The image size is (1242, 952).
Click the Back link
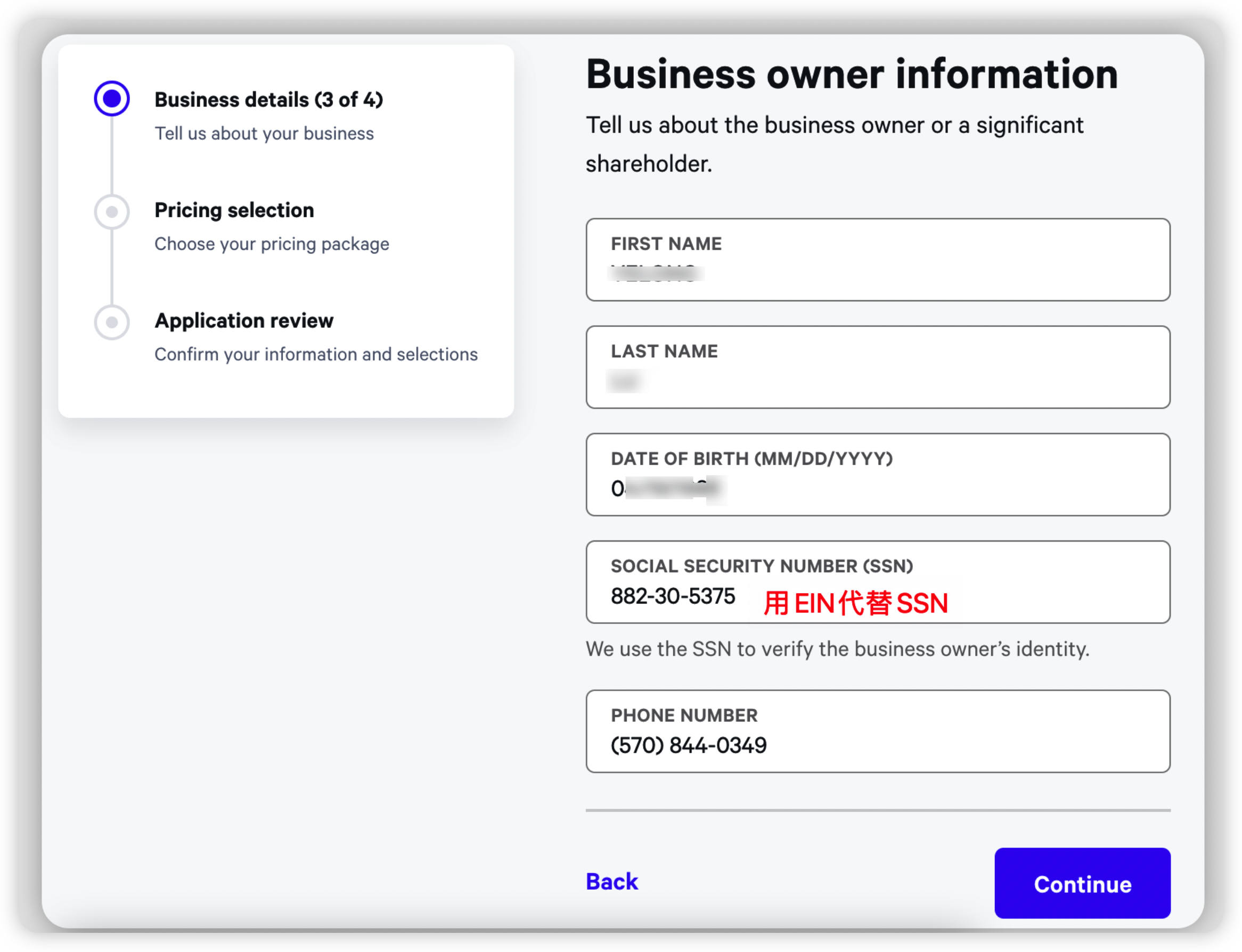coord(611,882)
